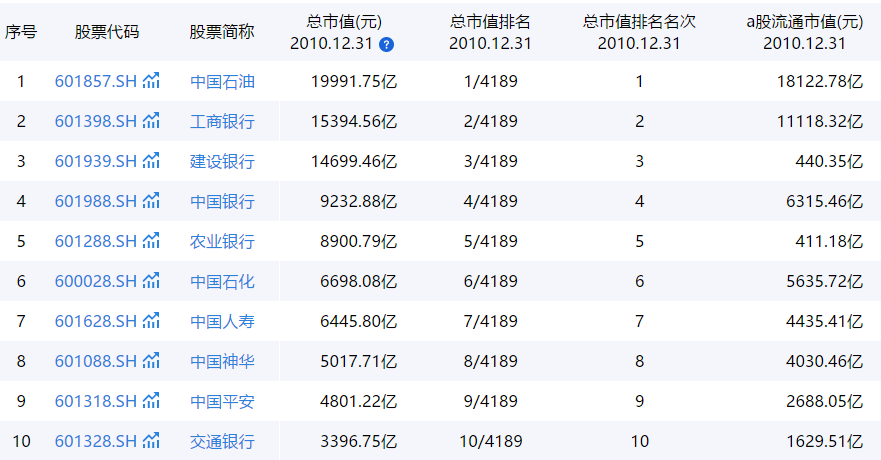The width and height of the screenshot is (881, 460).
Task: Select the float value 11118.32亿
Action: [820, 121]
